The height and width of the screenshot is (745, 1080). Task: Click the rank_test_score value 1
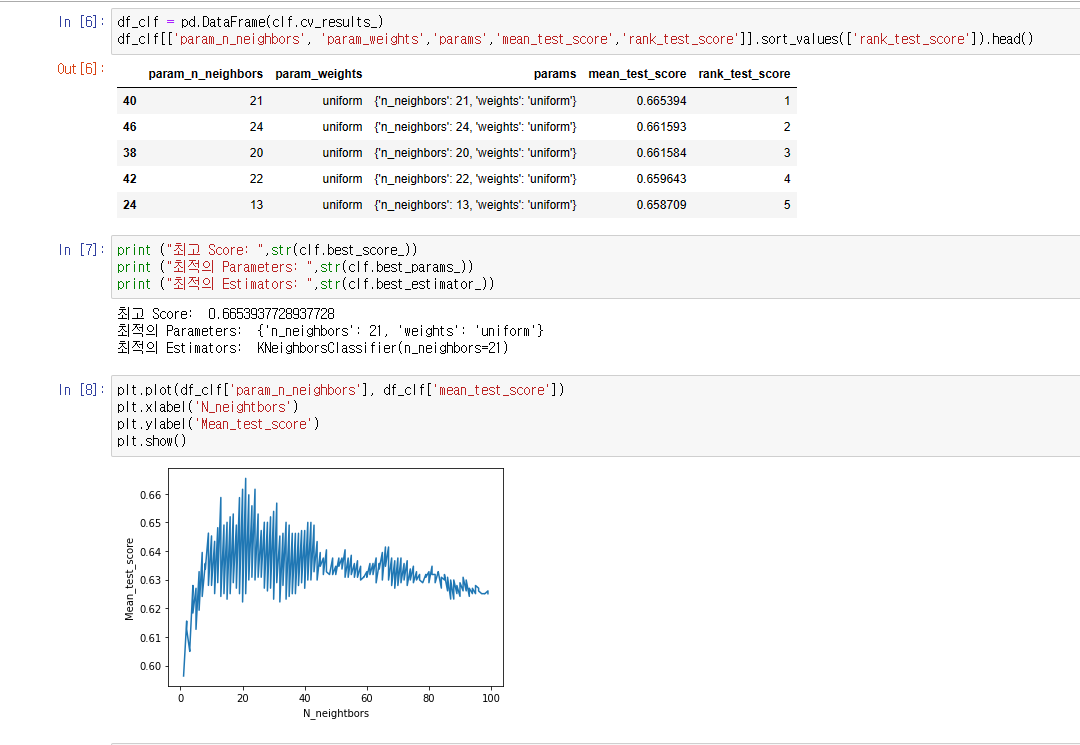(787, 101)
